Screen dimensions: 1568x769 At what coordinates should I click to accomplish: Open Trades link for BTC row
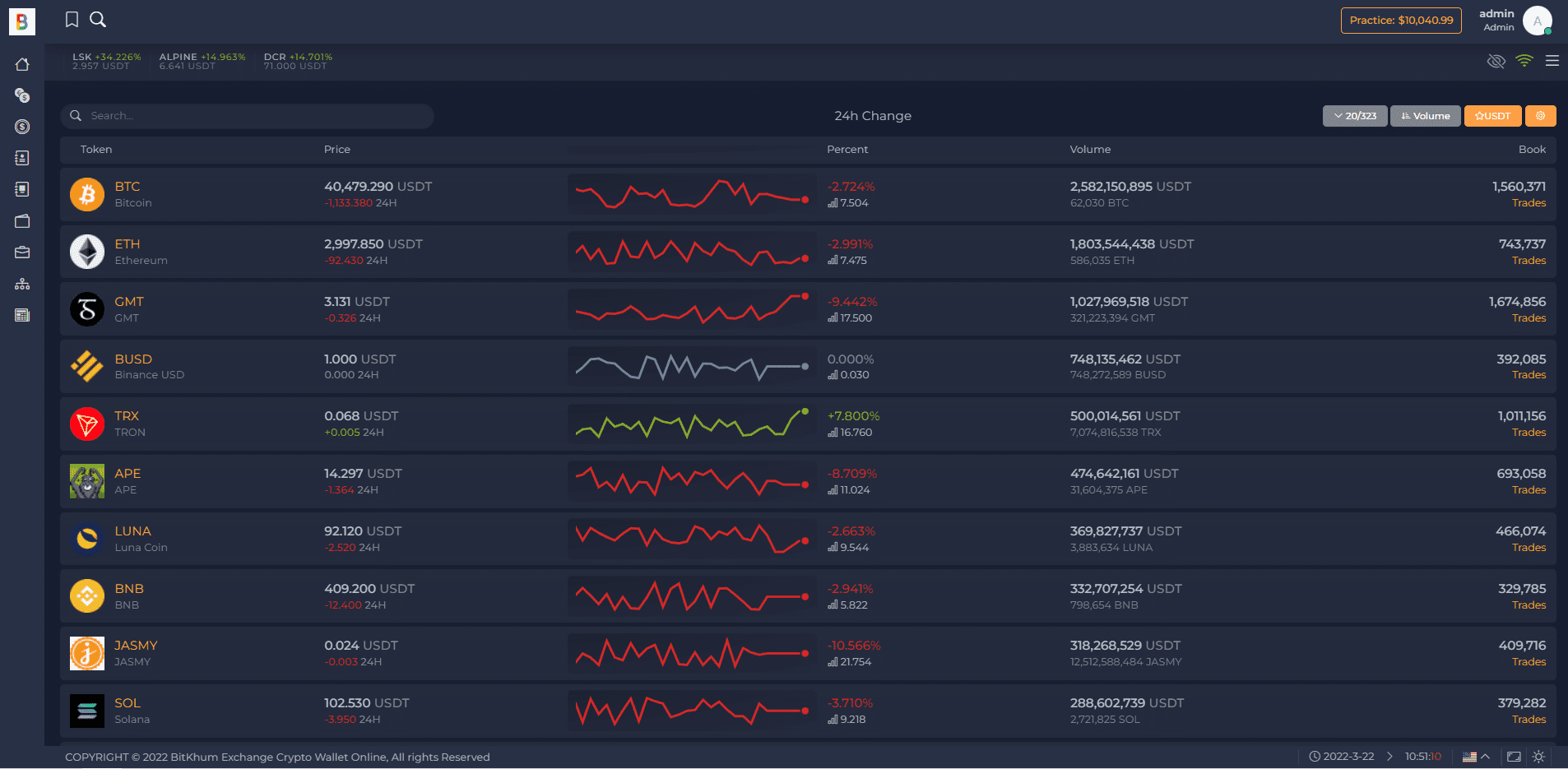1529,203
